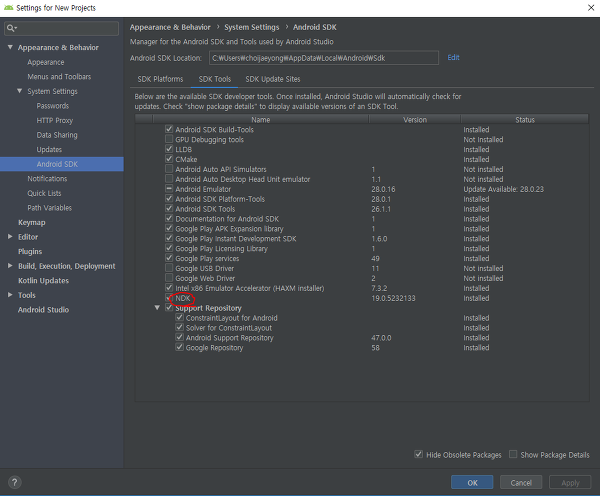Image resolution: width=600 pixels, height=496 pixels.
Task: Click the Android Studio logo in title bar
Action: click(x=8, y=8)
